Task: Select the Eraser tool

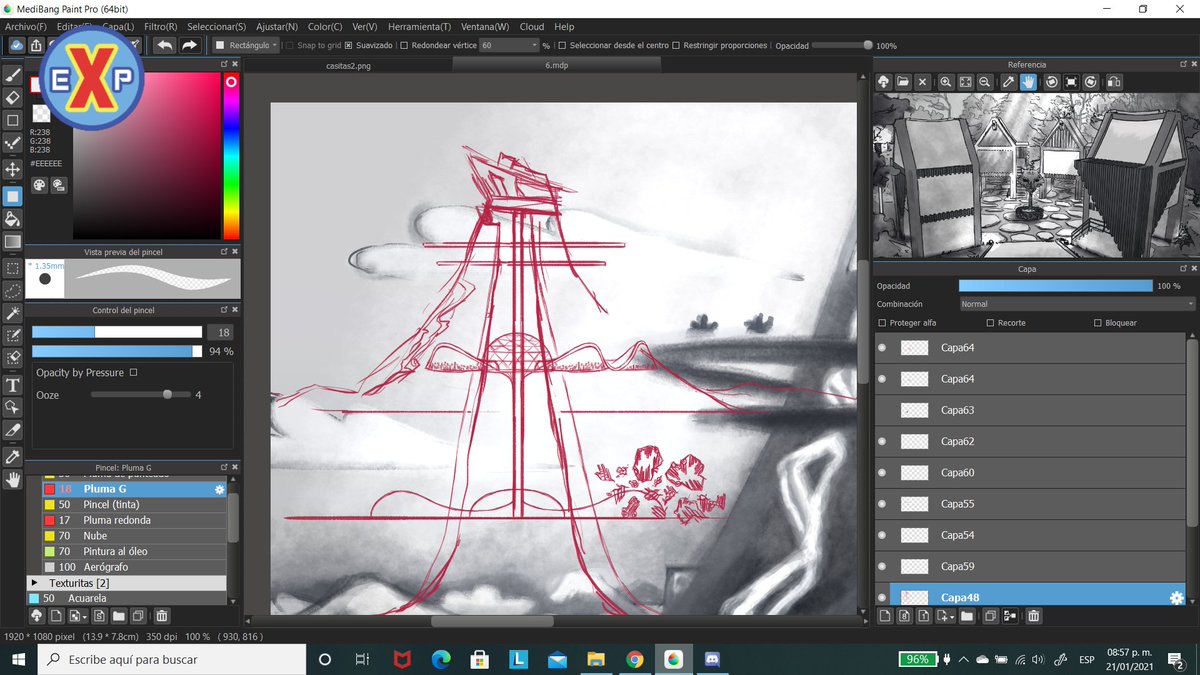Action: pyautogui.click(x=13, y=97)
